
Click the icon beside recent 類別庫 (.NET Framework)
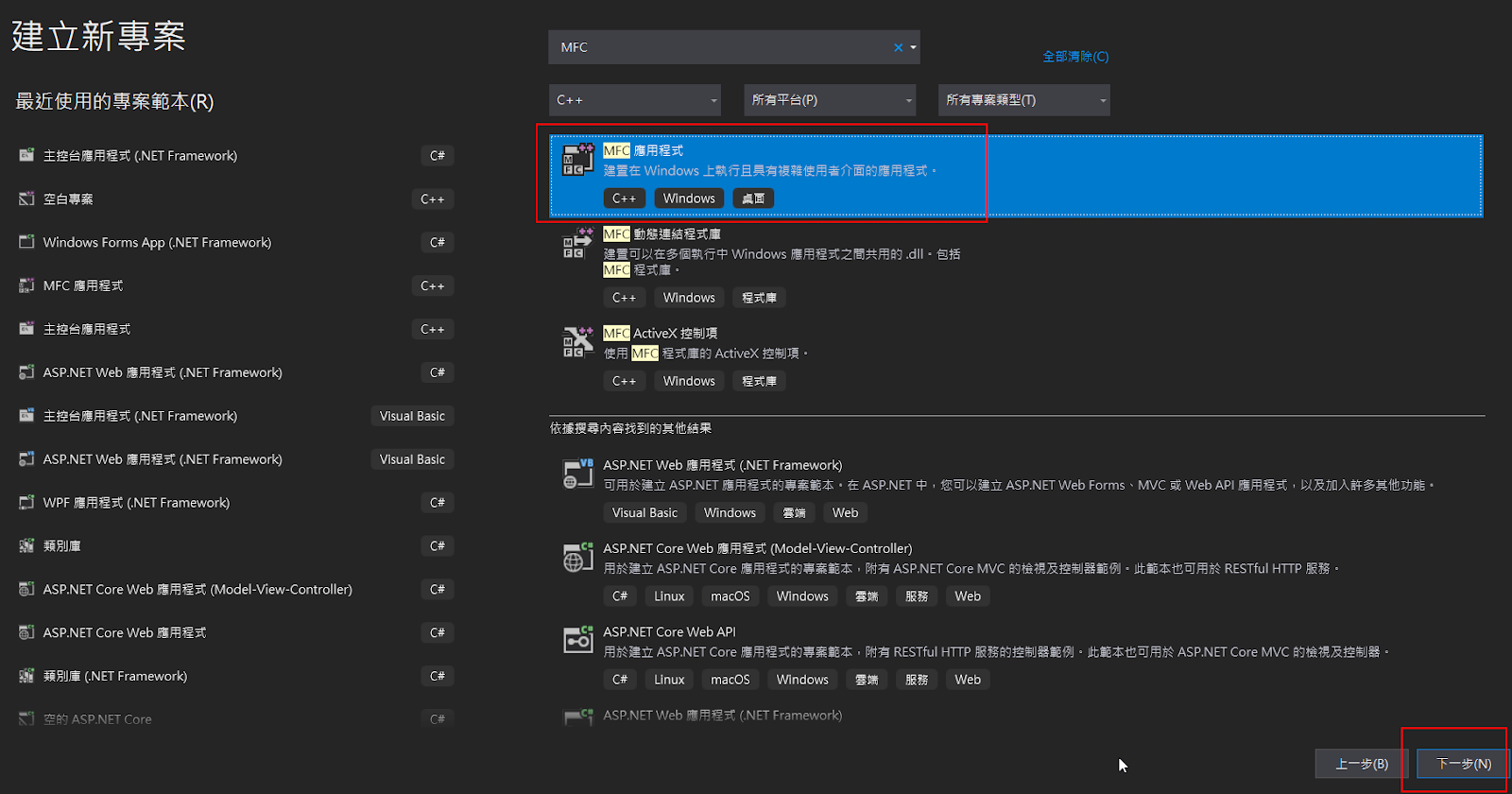point(26,676)
